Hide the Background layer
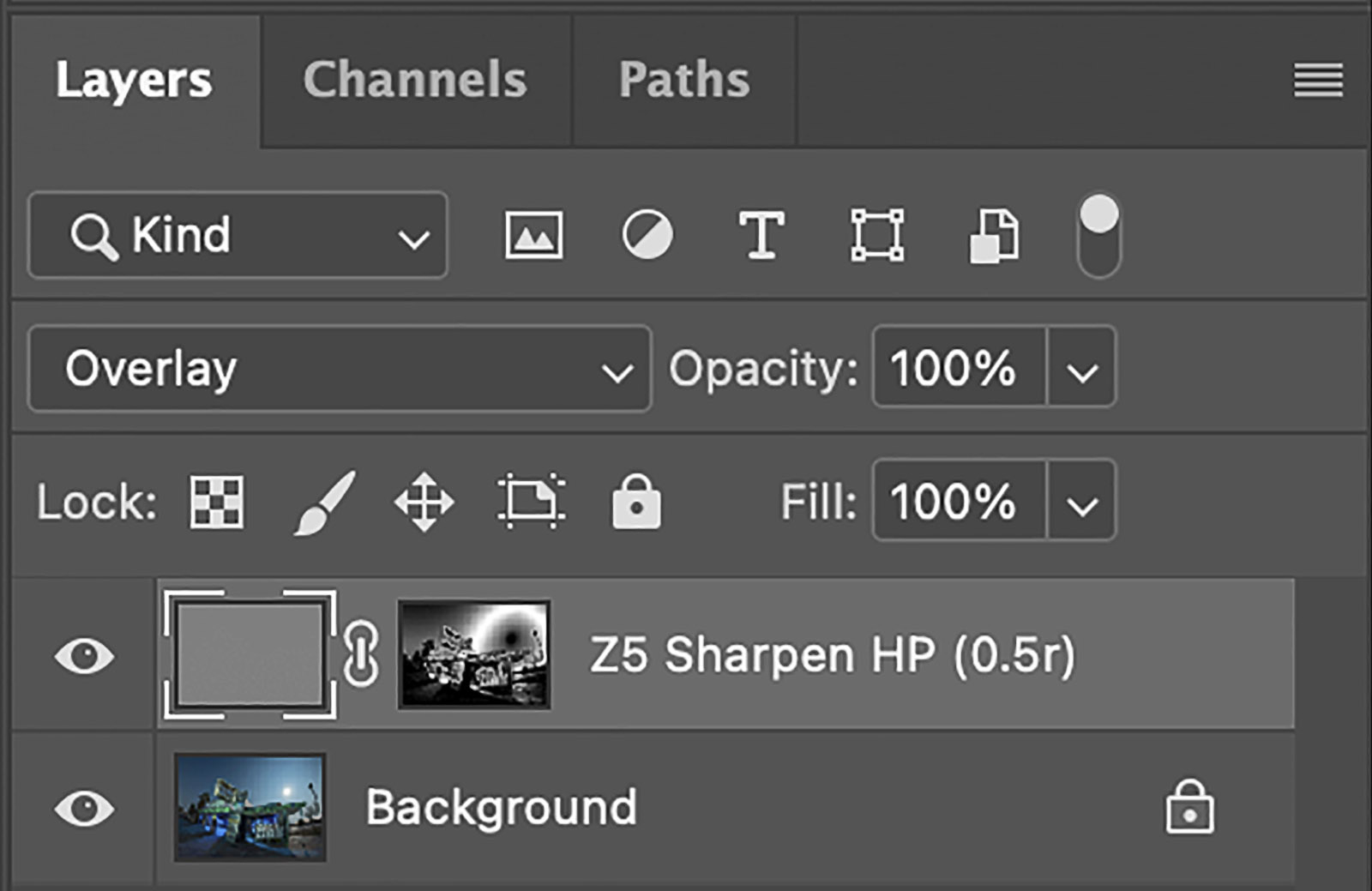The image size is (1372, 891). (84, 808)
